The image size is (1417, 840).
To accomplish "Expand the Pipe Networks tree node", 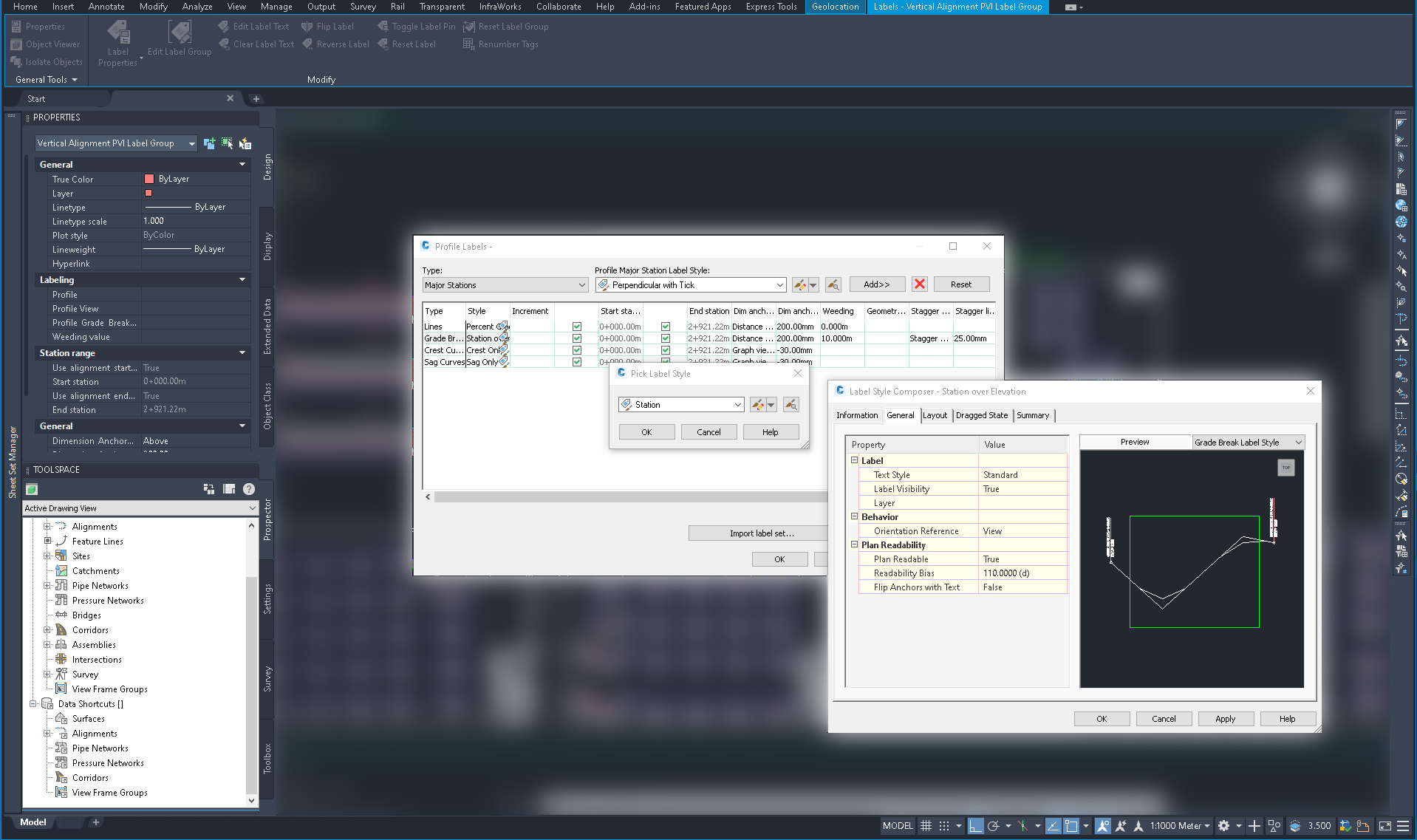I will (x=47, y=585).
